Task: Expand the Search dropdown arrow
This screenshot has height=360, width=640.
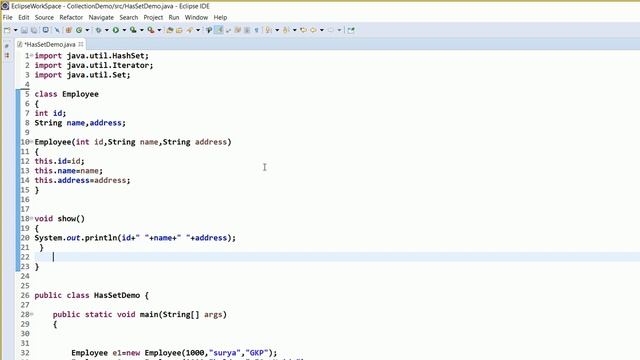Action: (x=198, y=30)
